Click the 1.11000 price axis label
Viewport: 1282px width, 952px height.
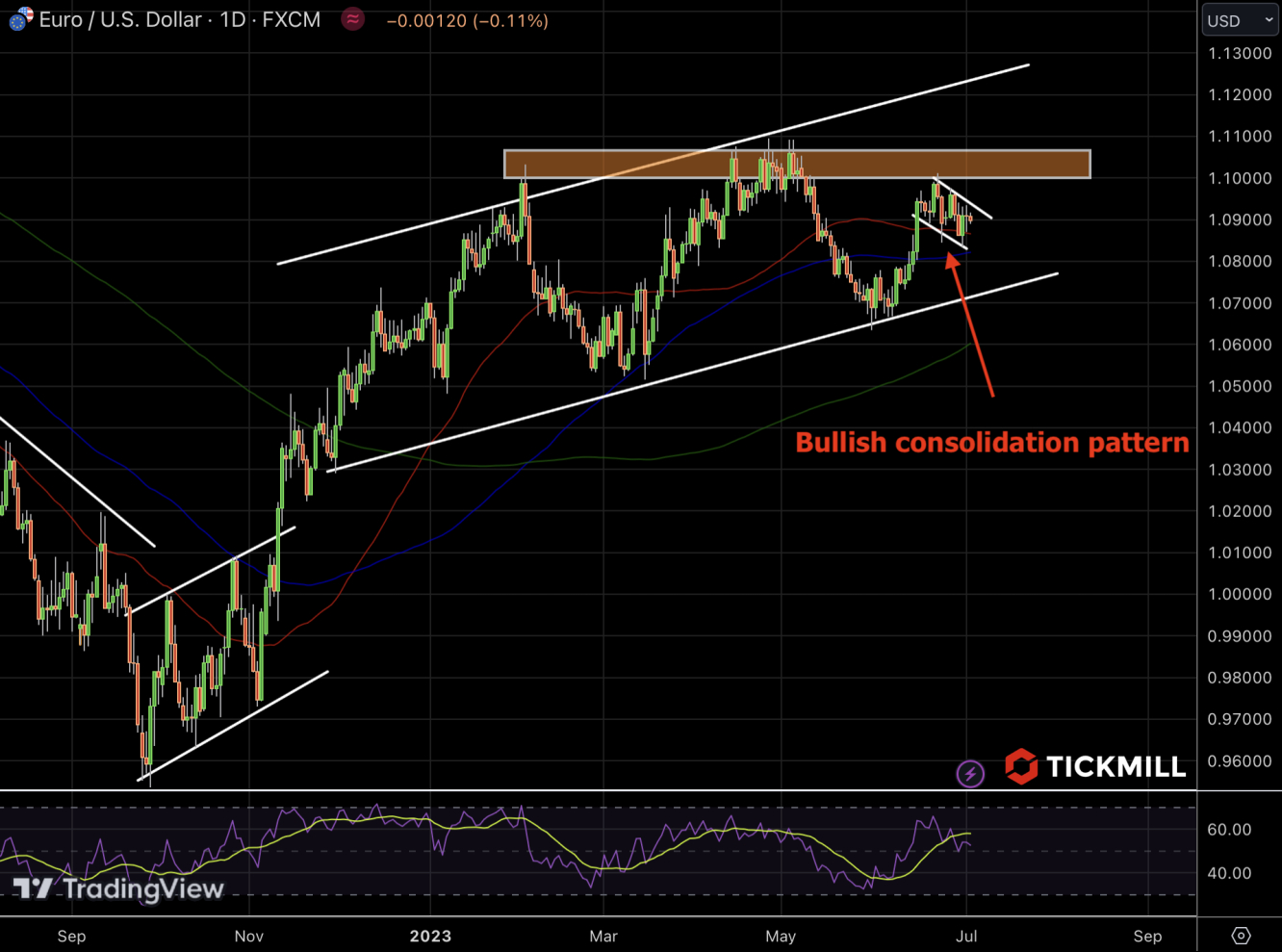click(x=1240, y=137)
